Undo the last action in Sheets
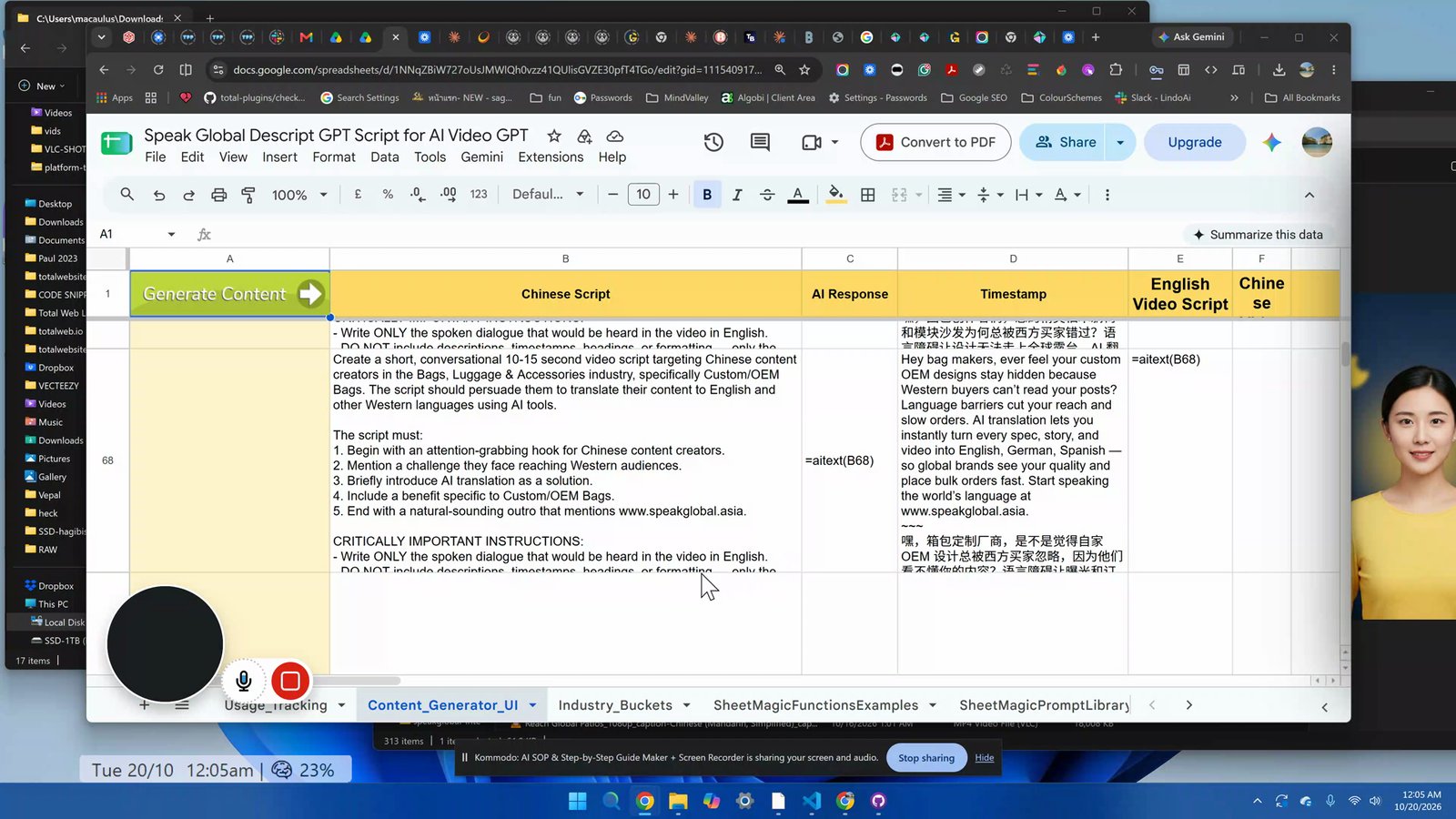The image size is (1456, 819). coord(159,195)
